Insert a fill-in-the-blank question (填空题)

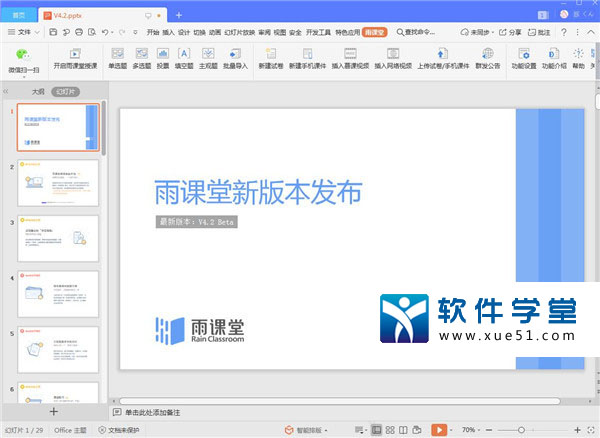tap(184, 59)
